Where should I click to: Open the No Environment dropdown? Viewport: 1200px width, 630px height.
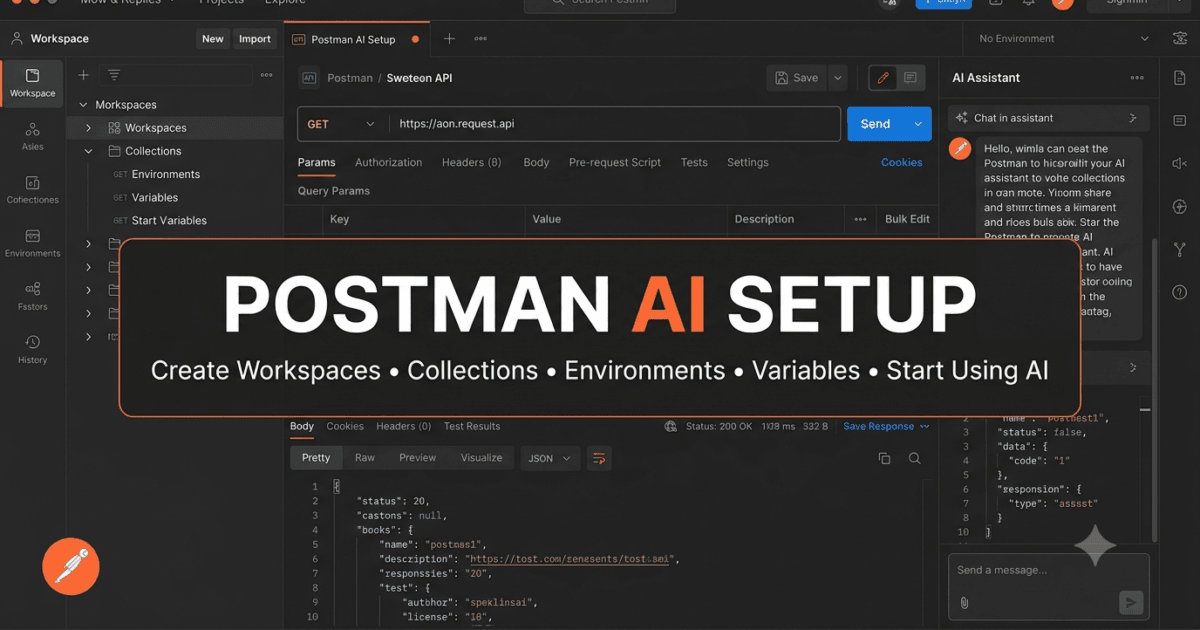[1062, 39]
